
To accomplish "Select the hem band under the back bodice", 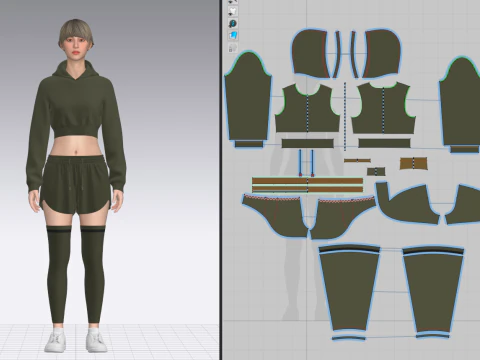I will pos(384,143).
